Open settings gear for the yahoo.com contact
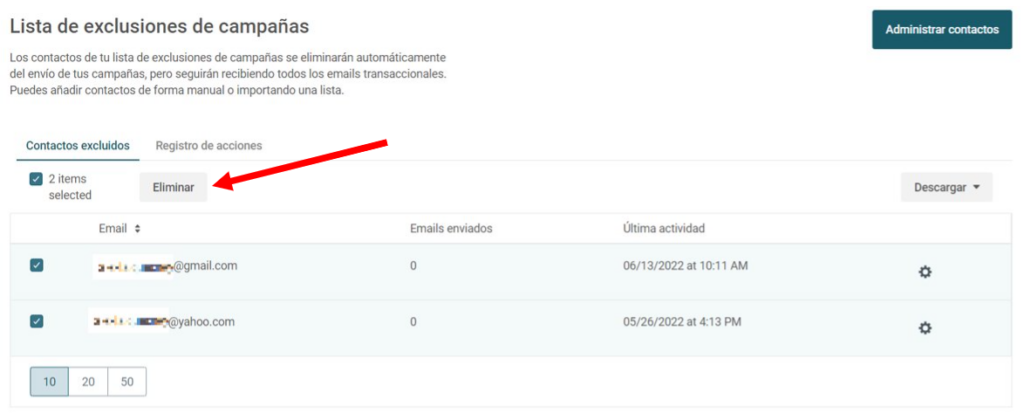Image resolution: width=1024 pixels, height=420 pixels. [x=925, y=328]
